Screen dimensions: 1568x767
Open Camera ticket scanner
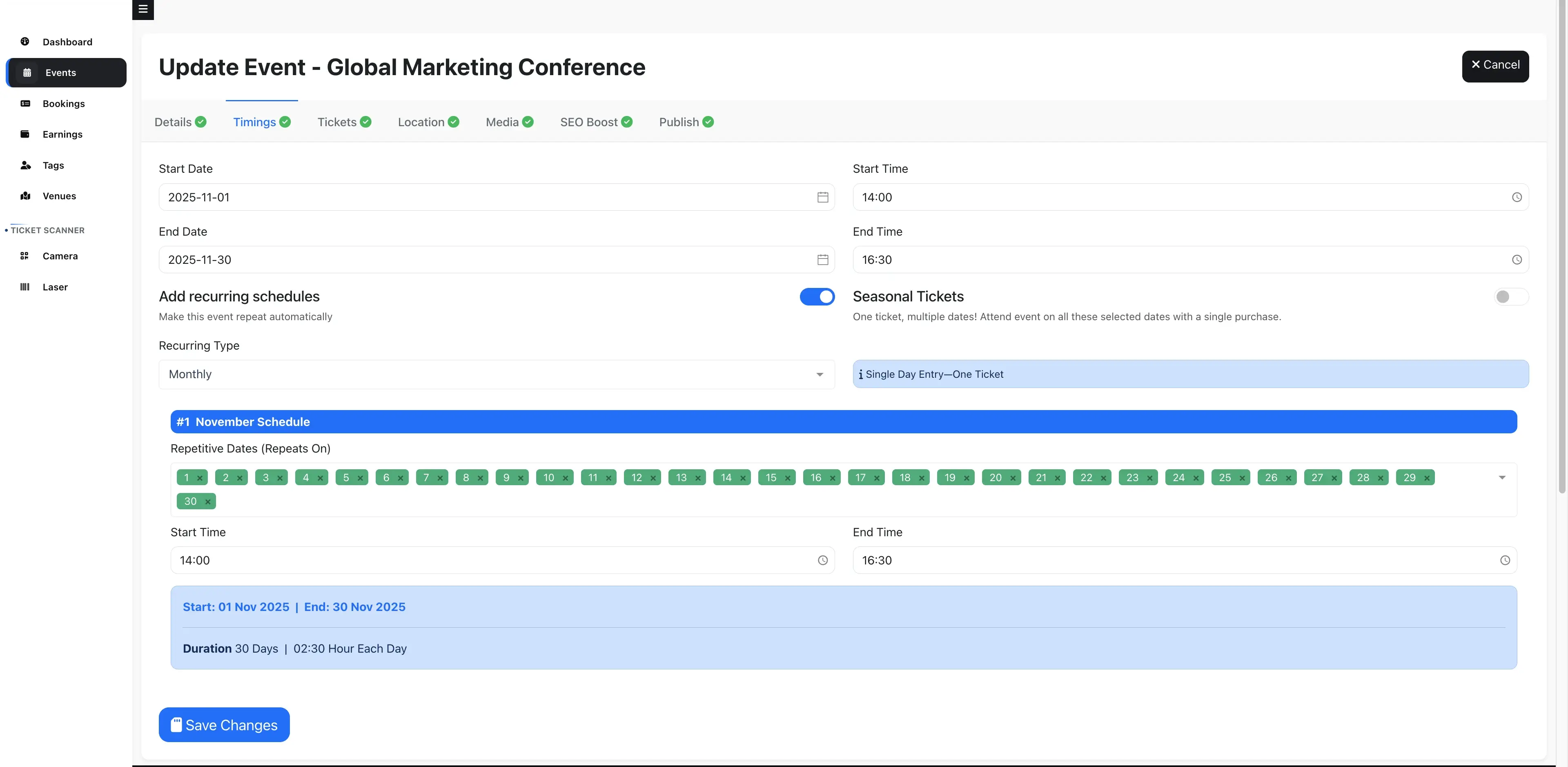tap(60, 256)
